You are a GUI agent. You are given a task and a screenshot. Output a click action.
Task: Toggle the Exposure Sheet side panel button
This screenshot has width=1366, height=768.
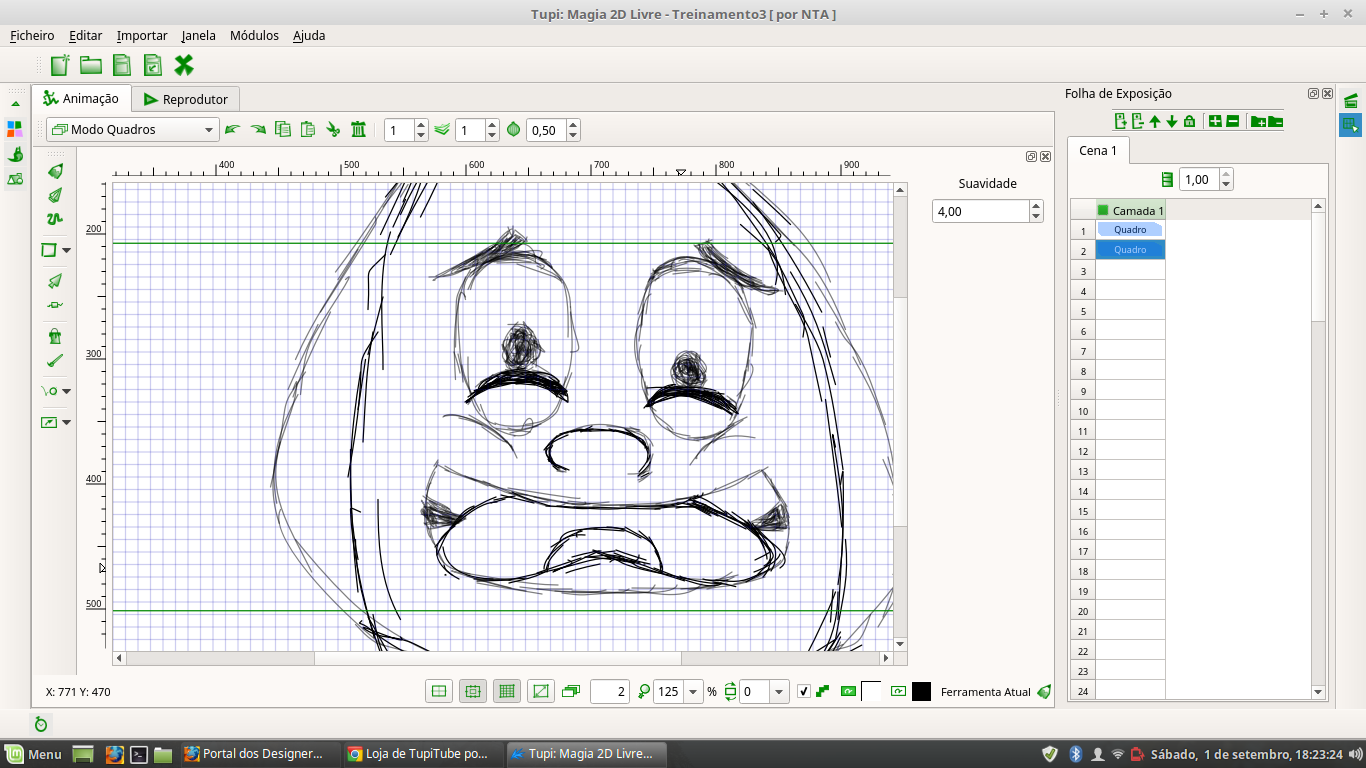click(x=1350, y=125)
